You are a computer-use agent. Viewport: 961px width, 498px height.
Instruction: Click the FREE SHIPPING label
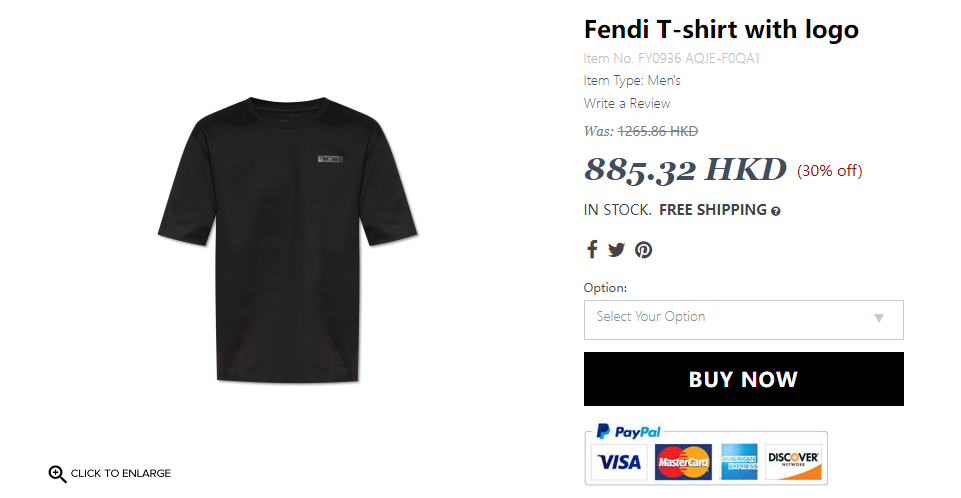713,210
